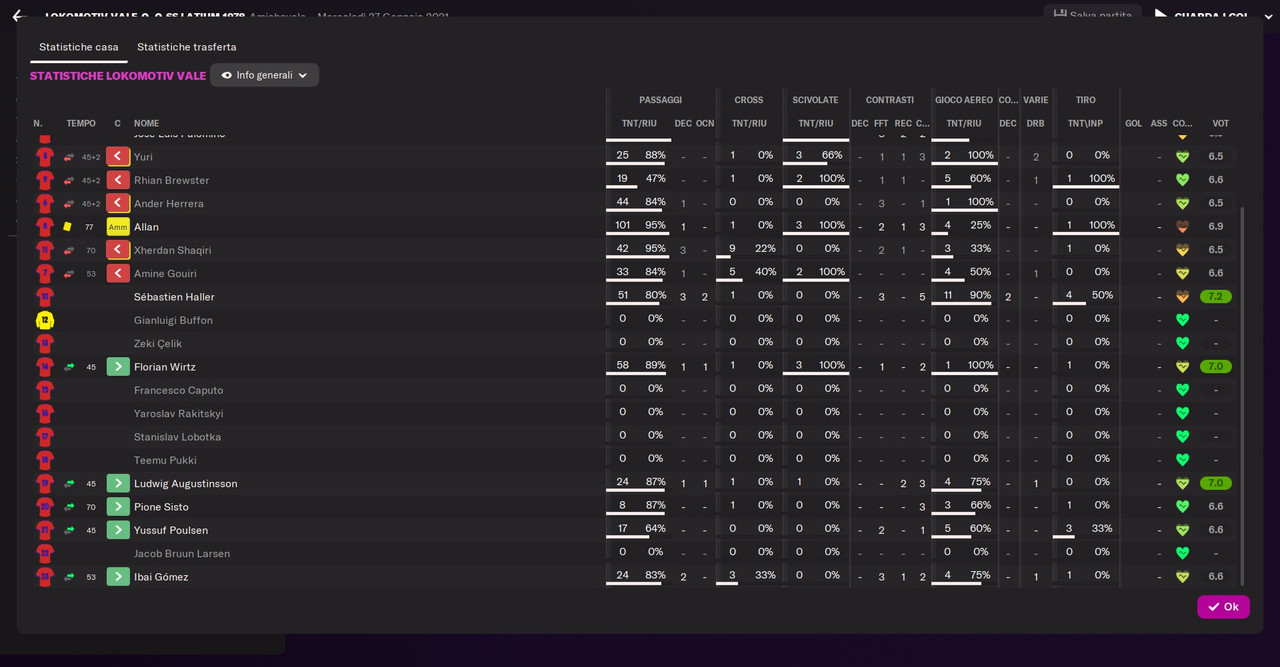Click Sébastien Haller's 90% aerial percentage
The height and width of the screenshot is (667, 1280).
981,296
